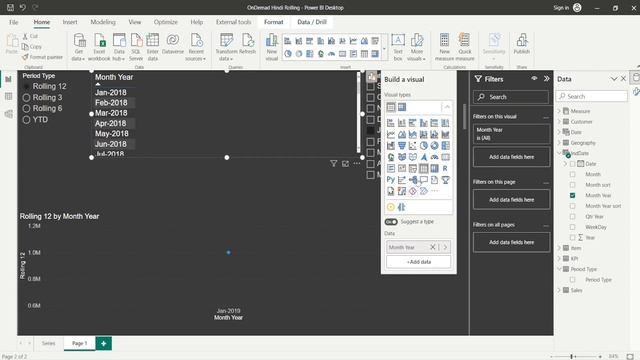
Task: Select Python visual in Build a visual
Action: [x=391, y=180]
